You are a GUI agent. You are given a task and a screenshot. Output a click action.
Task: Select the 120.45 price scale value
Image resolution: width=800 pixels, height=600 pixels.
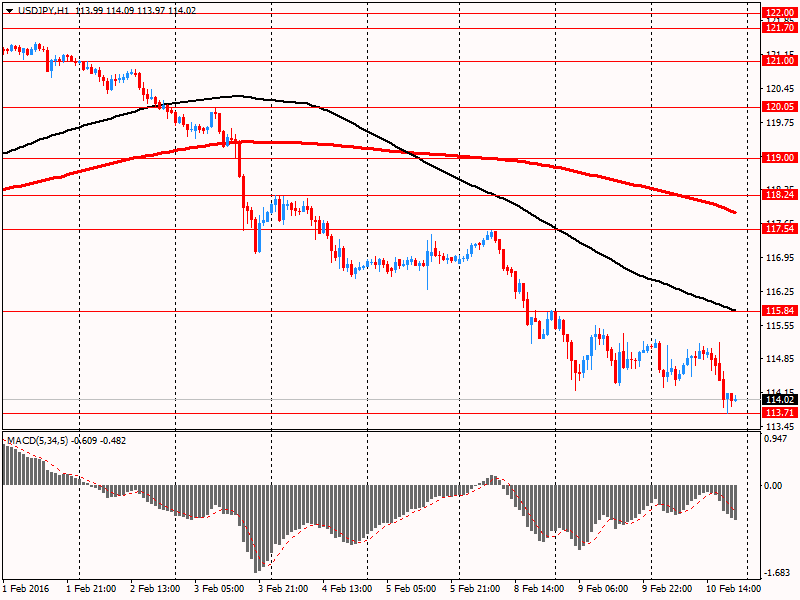780,89
